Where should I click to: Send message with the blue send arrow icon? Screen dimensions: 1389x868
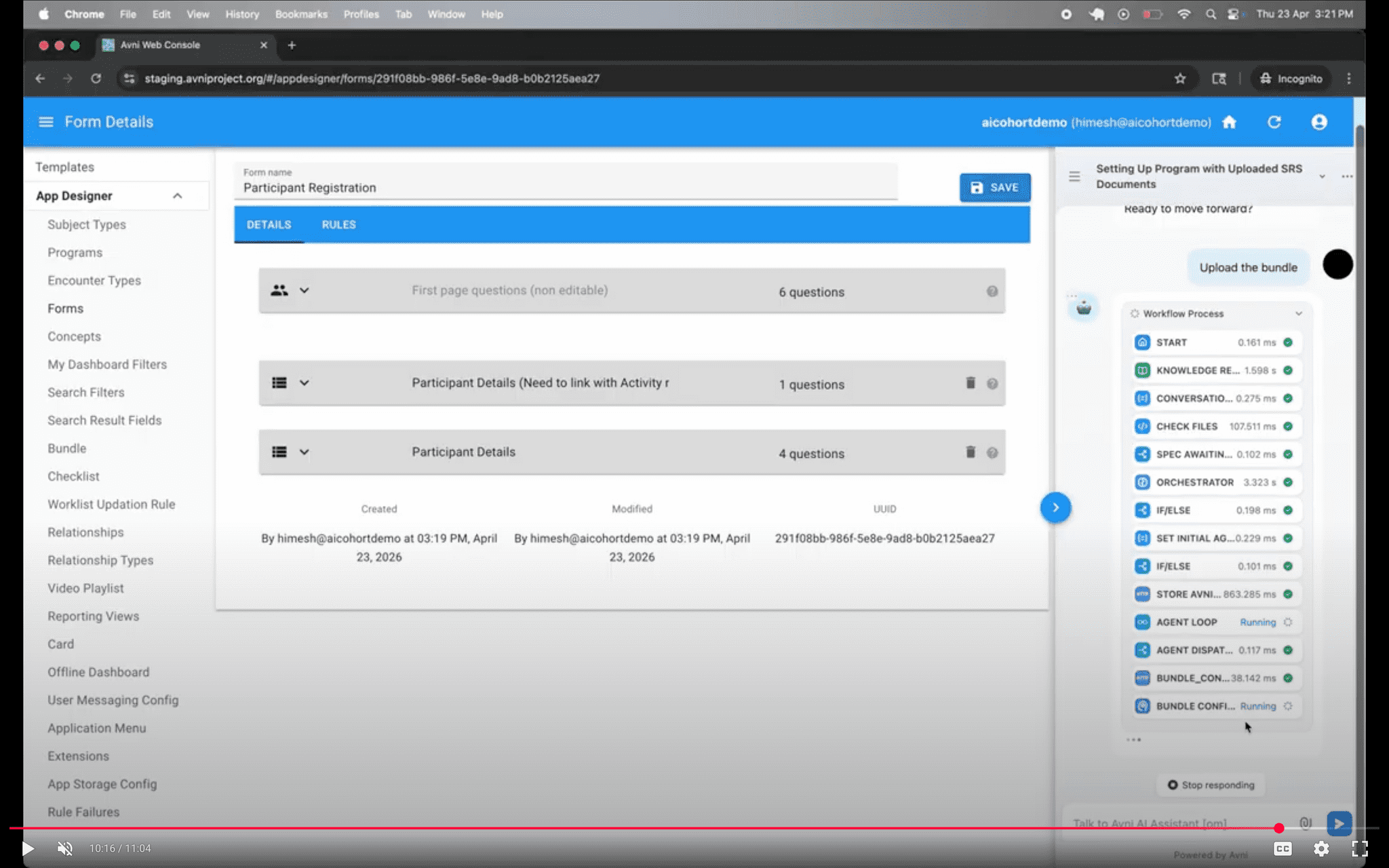click(x=1338, y=824)
